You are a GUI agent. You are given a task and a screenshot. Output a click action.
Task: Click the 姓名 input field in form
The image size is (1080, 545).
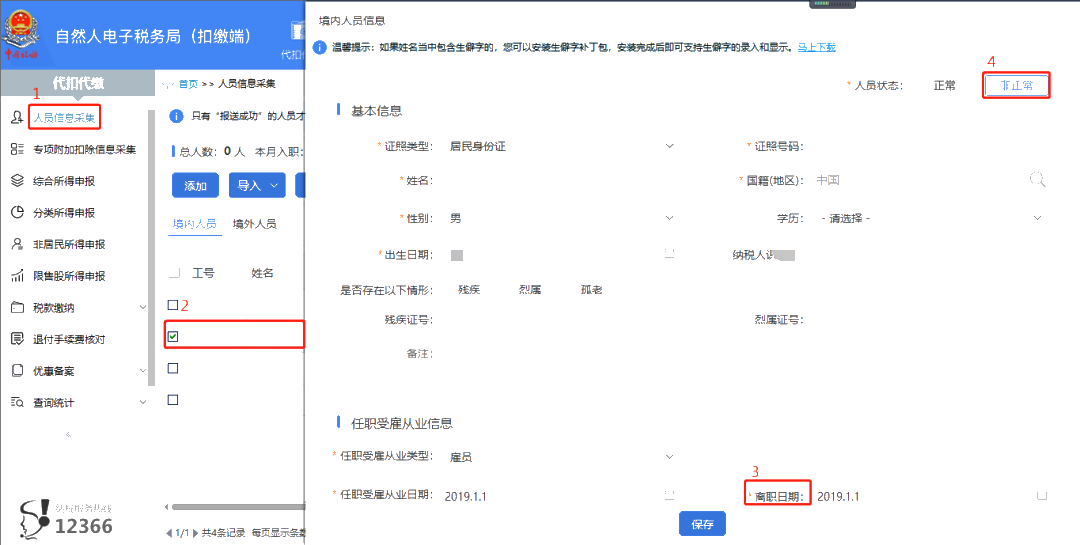(561, 181)
